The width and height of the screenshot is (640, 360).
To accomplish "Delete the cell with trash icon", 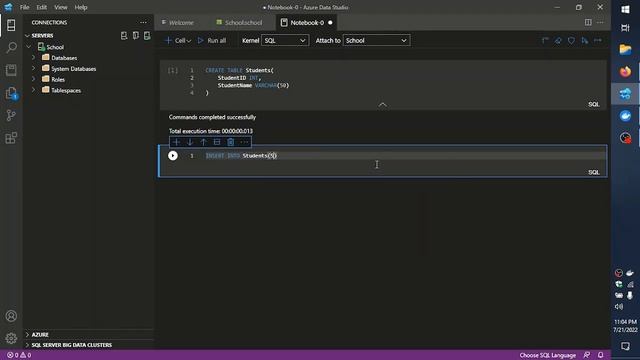I will (231, 142).
